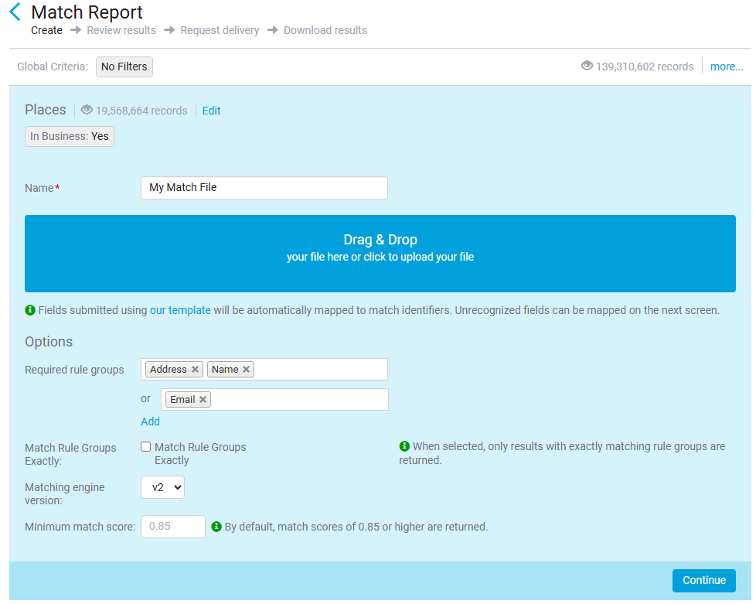
Task: Remove the Name rule group tag
Action: click(x=246, y=370)
